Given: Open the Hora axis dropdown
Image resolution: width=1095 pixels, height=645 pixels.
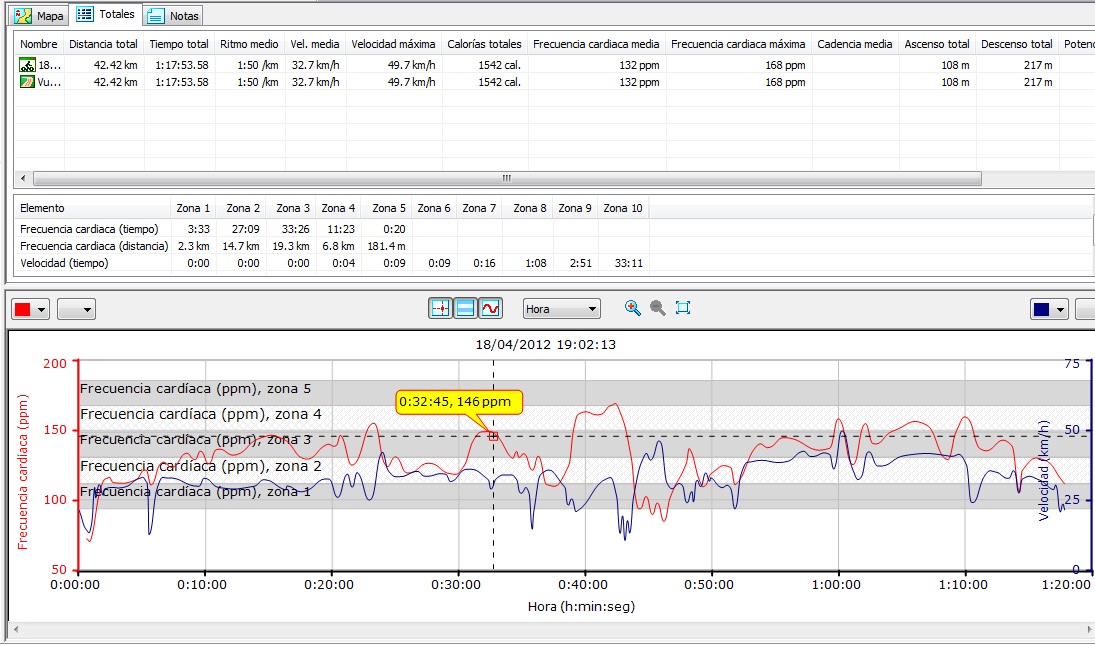Looking at the screenshot, I should click(x=561, y=309).
